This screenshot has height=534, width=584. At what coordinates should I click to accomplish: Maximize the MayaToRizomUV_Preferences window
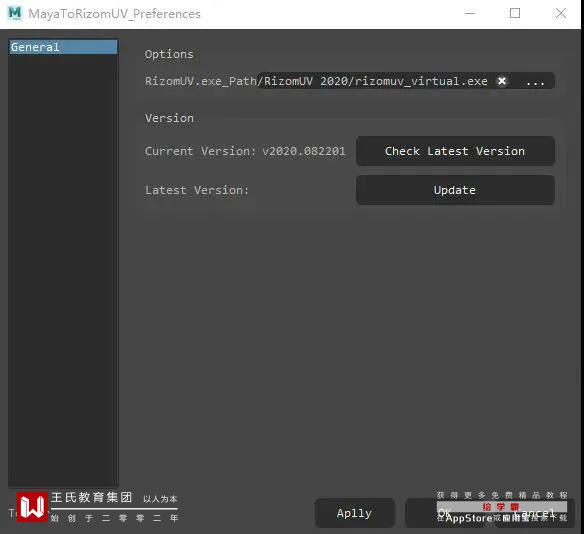coord(515,13)
